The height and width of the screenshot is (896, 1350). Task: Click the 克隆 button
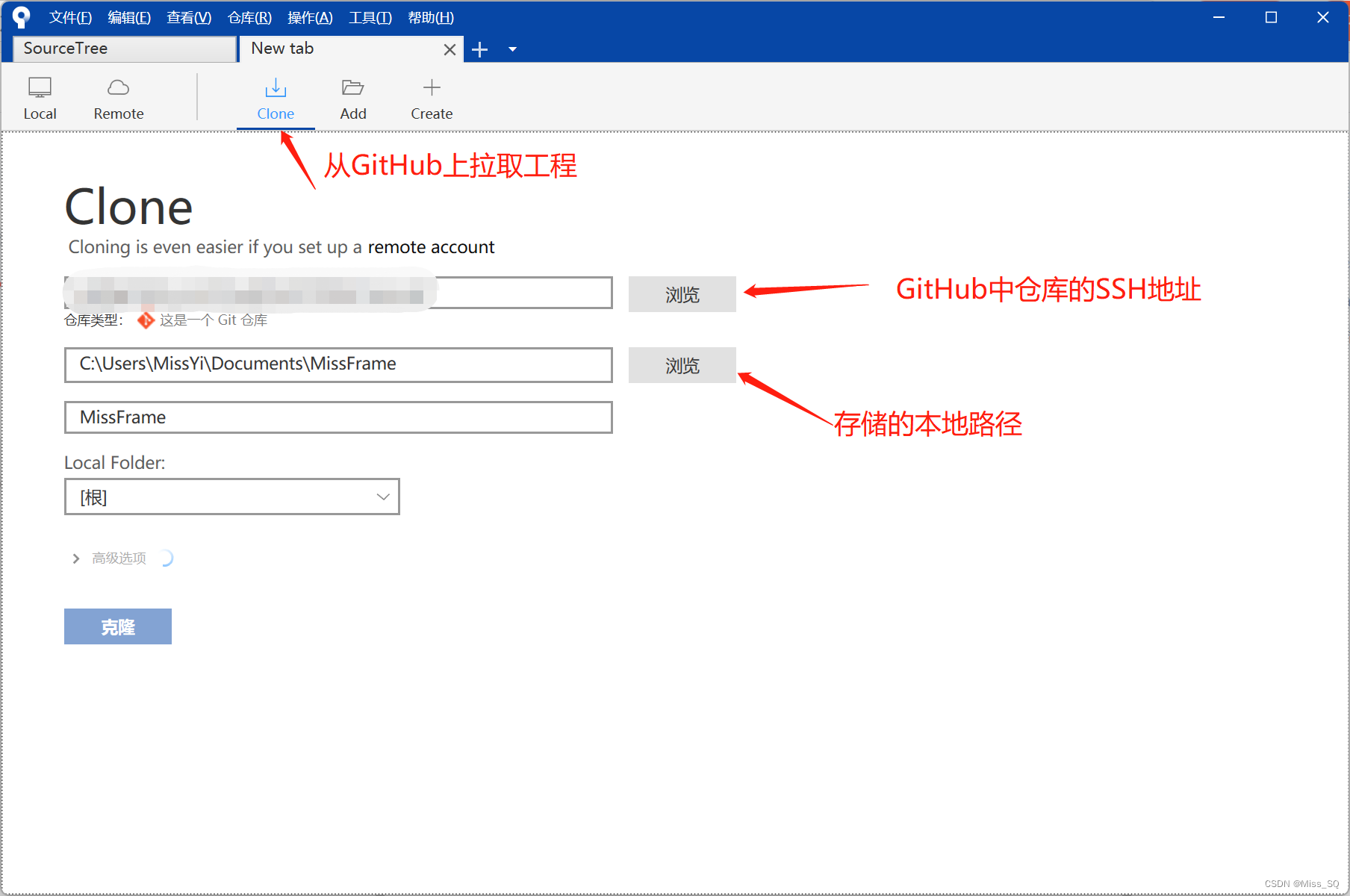tap(117, 626)
